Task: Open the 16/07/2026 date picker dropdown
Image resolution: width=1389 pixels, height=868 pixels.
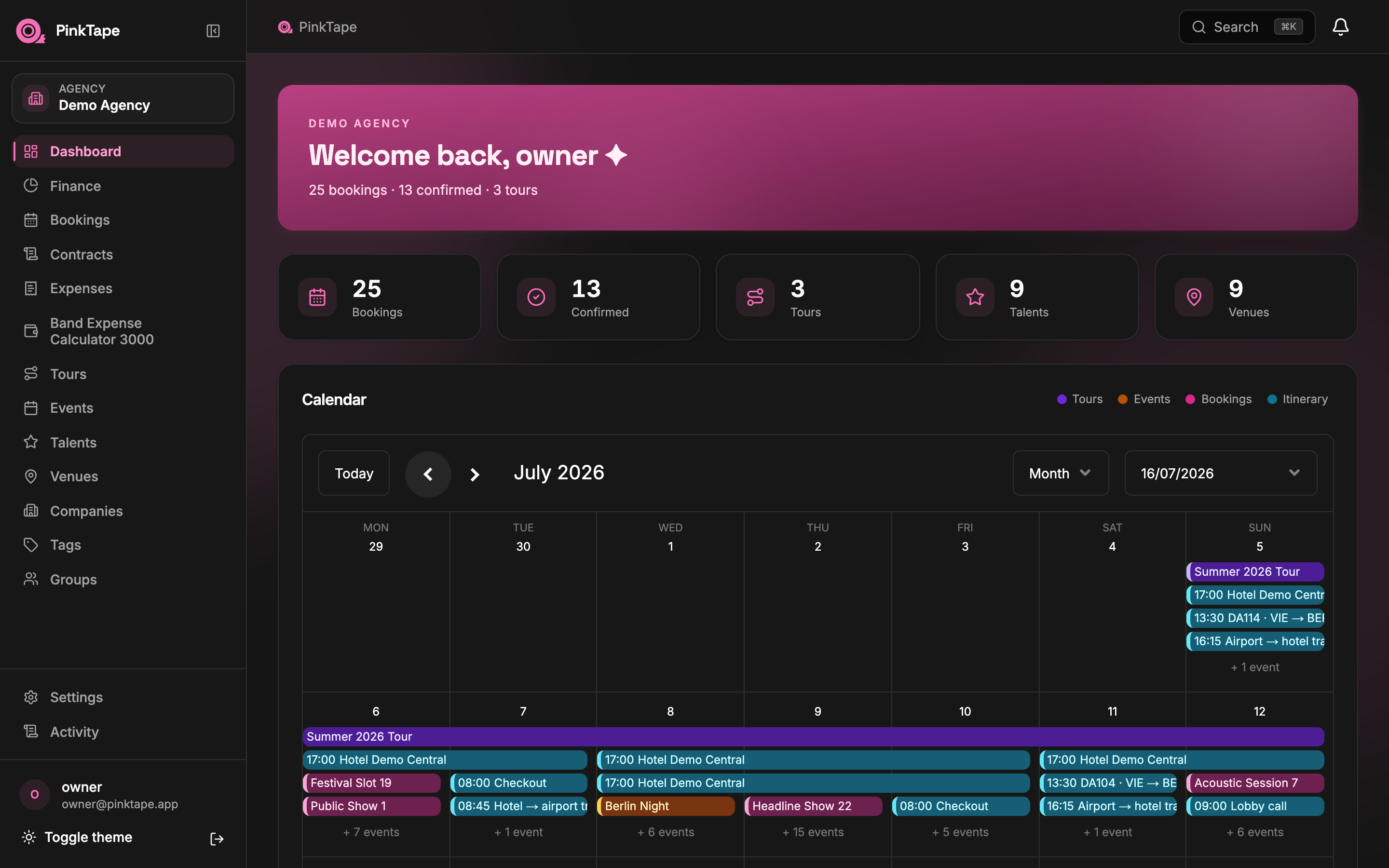Action: coord(1220,473)
